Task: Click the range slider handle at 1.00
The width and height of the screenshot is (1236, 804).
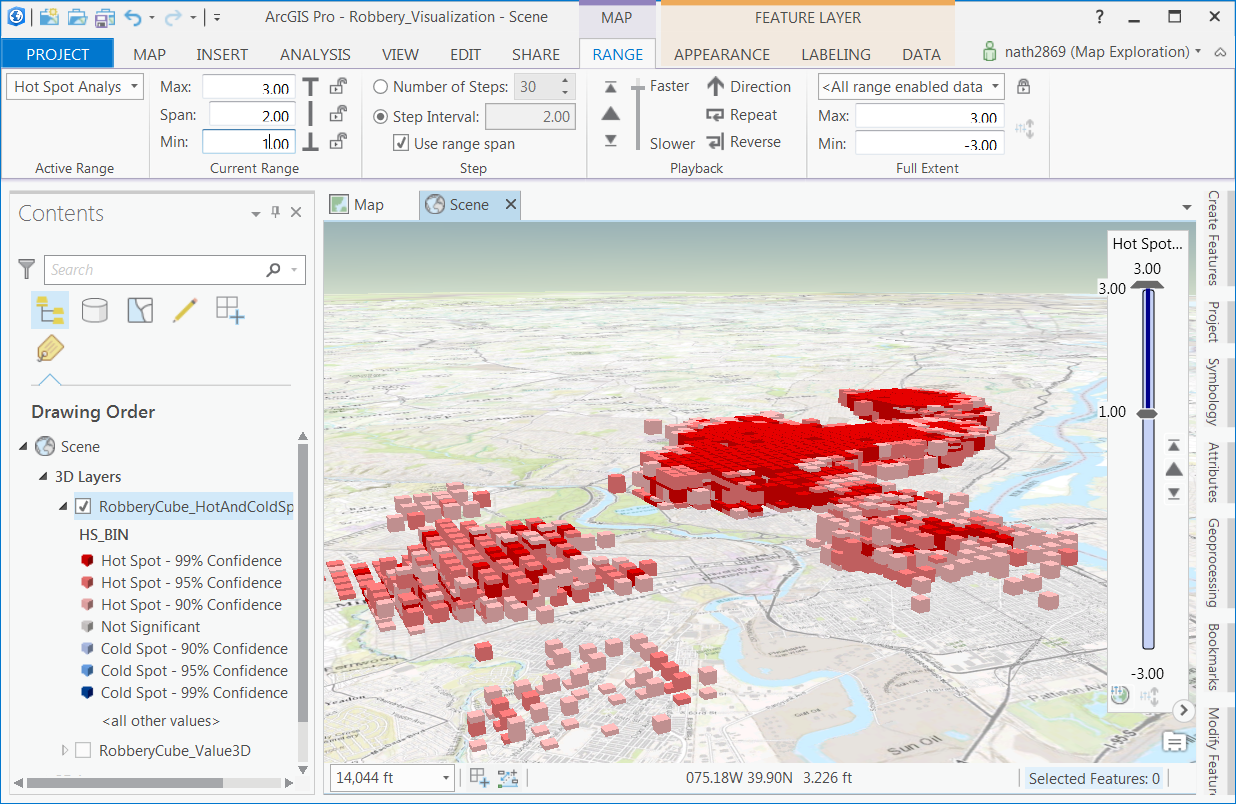Action: click(1147, 413)
